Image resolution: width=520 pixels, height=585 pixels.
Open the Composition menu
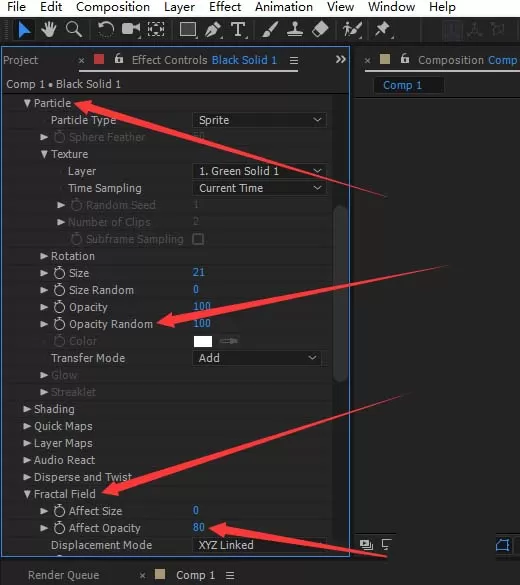113,7
